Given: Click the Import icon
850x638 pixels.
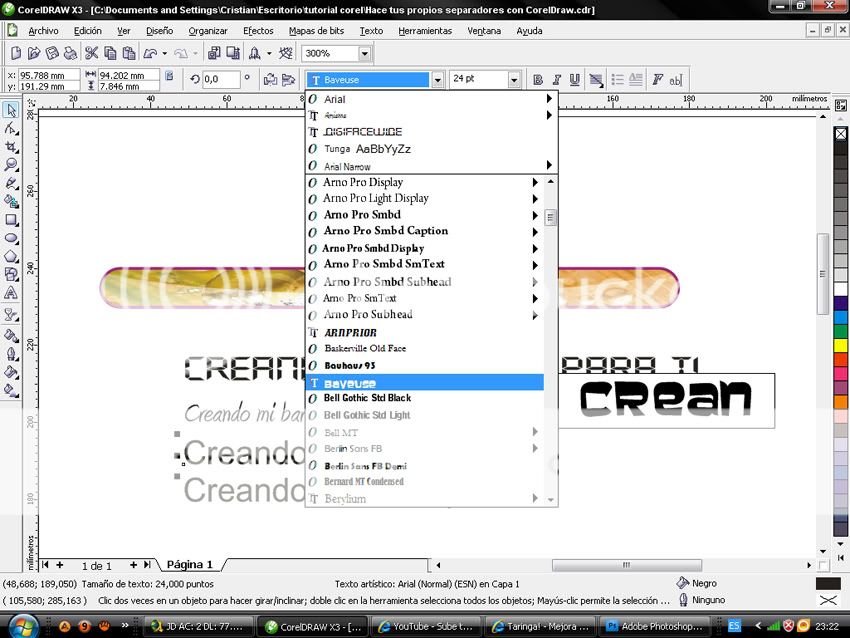Looking at the screenshot, I should (214, 53).
